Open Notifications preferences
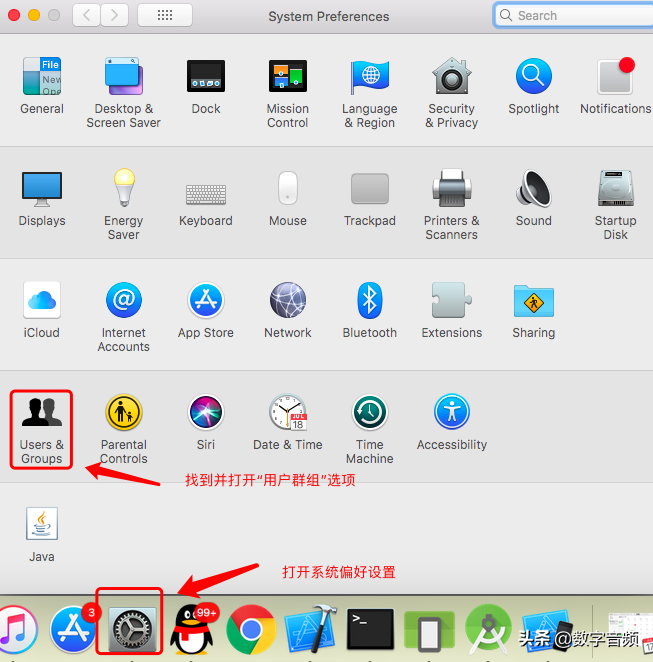The height and width of the screenshot is (662, 653). click(x=615, y=86)
